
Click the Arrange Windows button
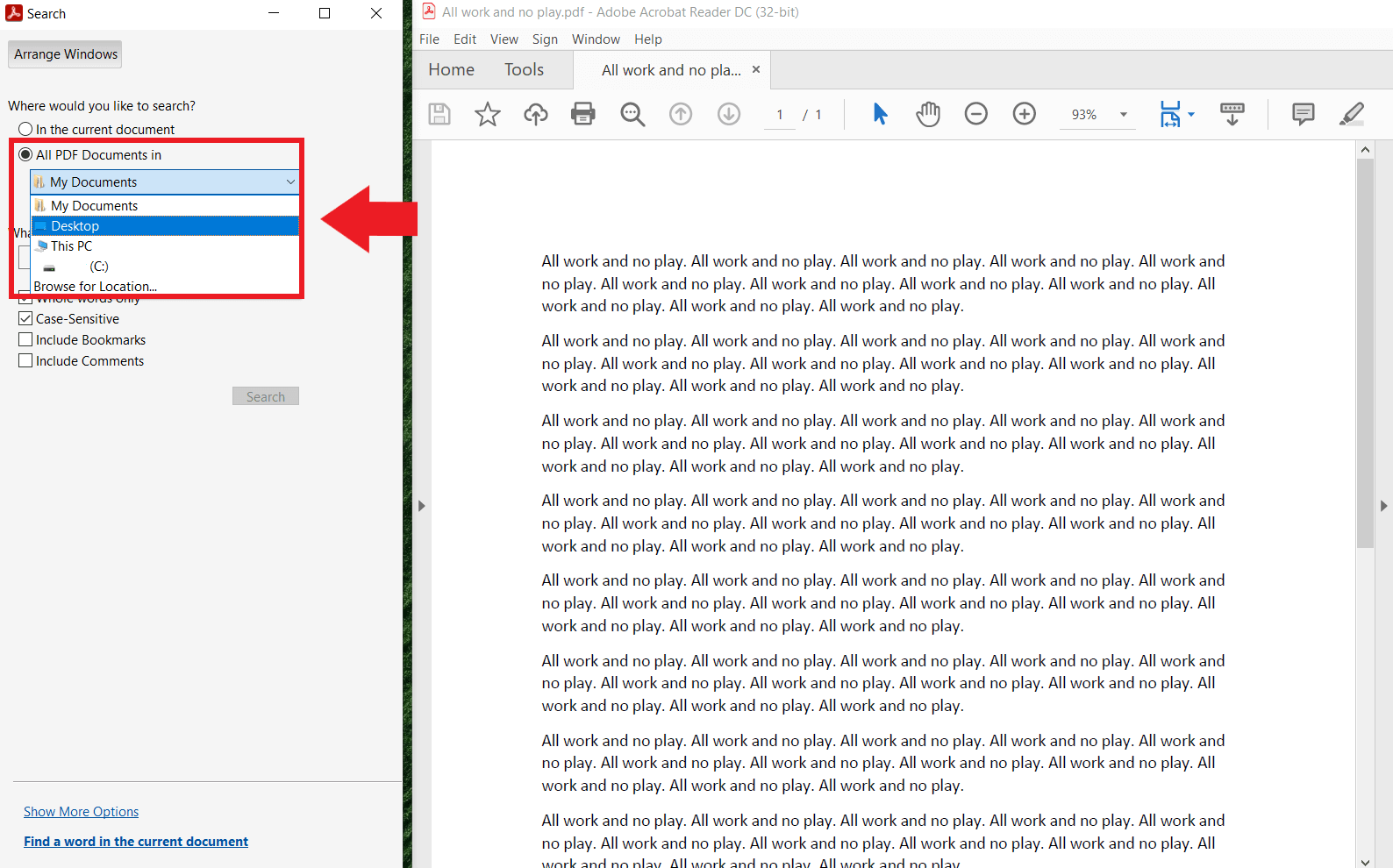tap(66, 54)
